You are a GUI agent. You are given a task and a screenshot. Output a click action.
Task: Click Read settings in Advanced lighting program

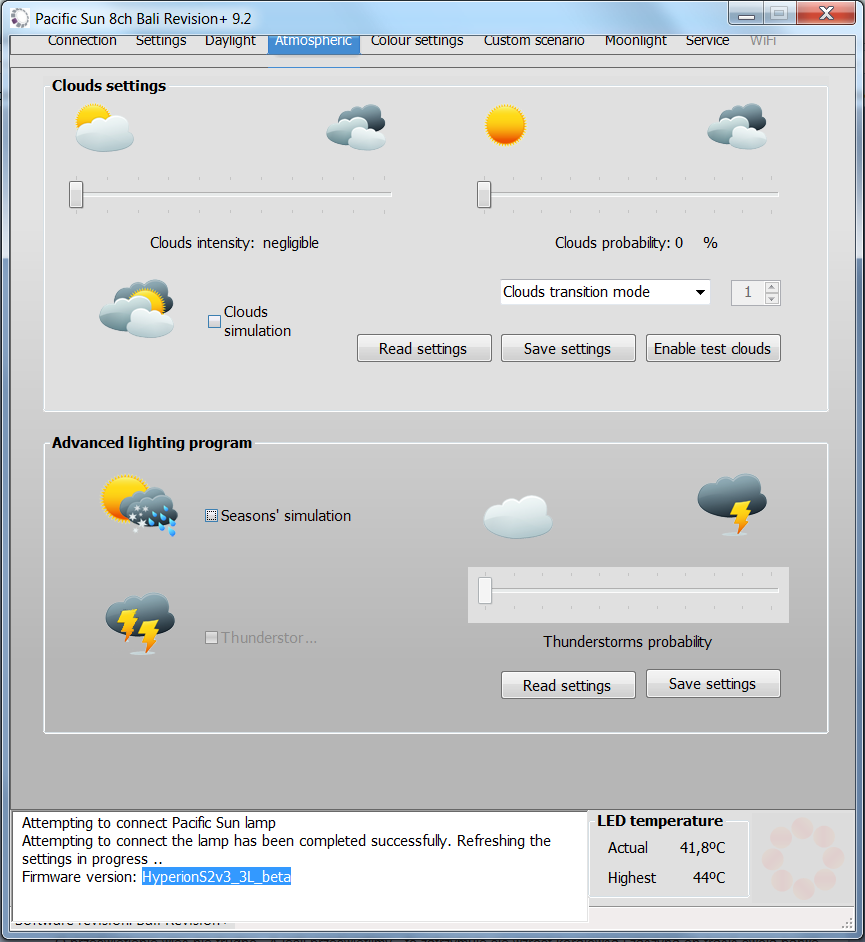tap(567, 686)
